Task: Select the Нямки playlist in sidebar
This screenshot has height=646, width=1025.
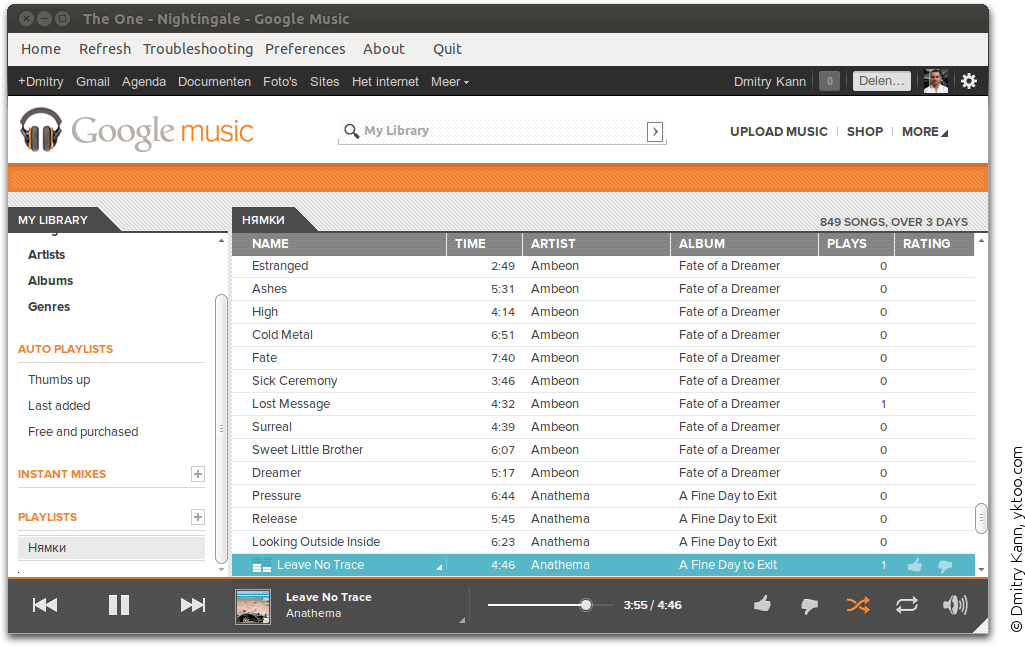Action: [x=111, y=548]
